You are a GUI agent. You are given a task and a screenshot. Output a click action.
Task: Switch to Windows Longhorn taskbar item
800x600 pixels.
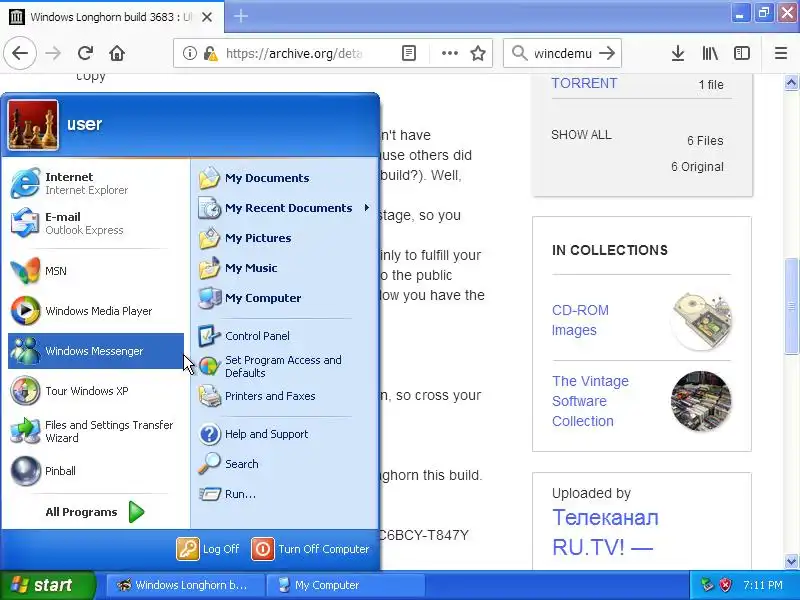click(185, 585)
